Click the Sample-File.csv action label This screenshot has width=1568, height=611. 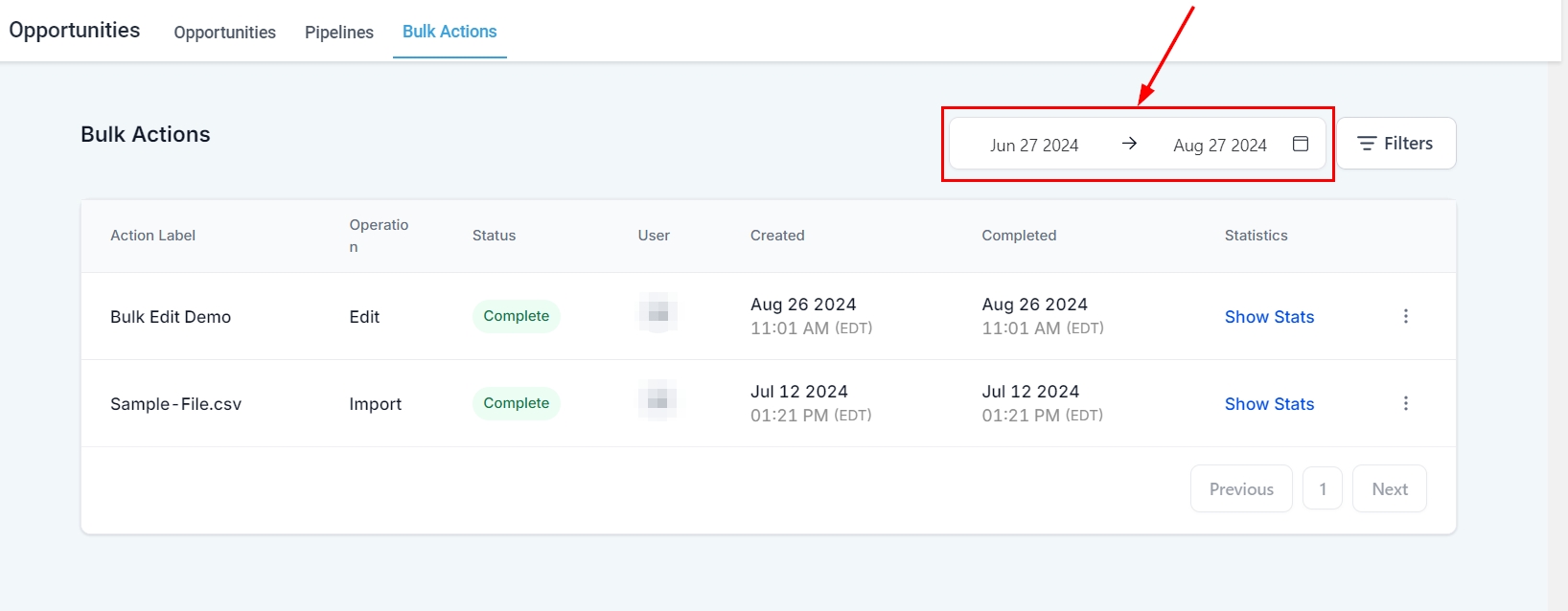click(x=175, y=404)
